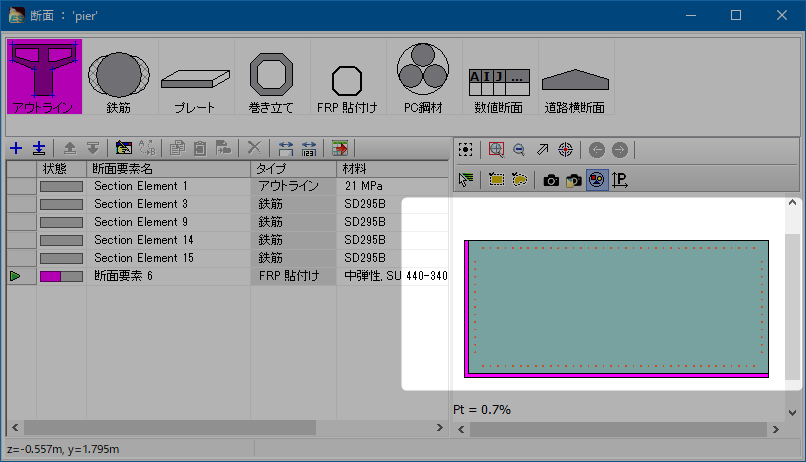
Task: Copy the selected section element
Action: point(177,149)
